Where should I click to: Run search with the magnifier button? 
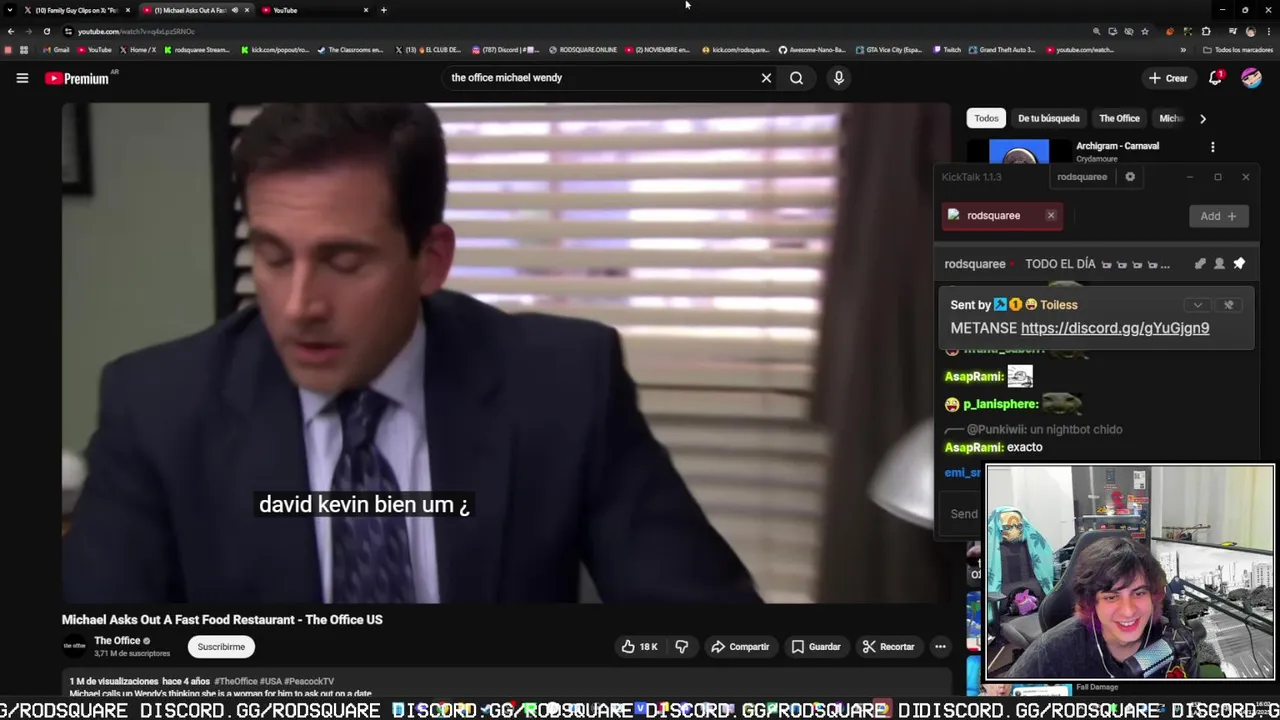[796, 78]
